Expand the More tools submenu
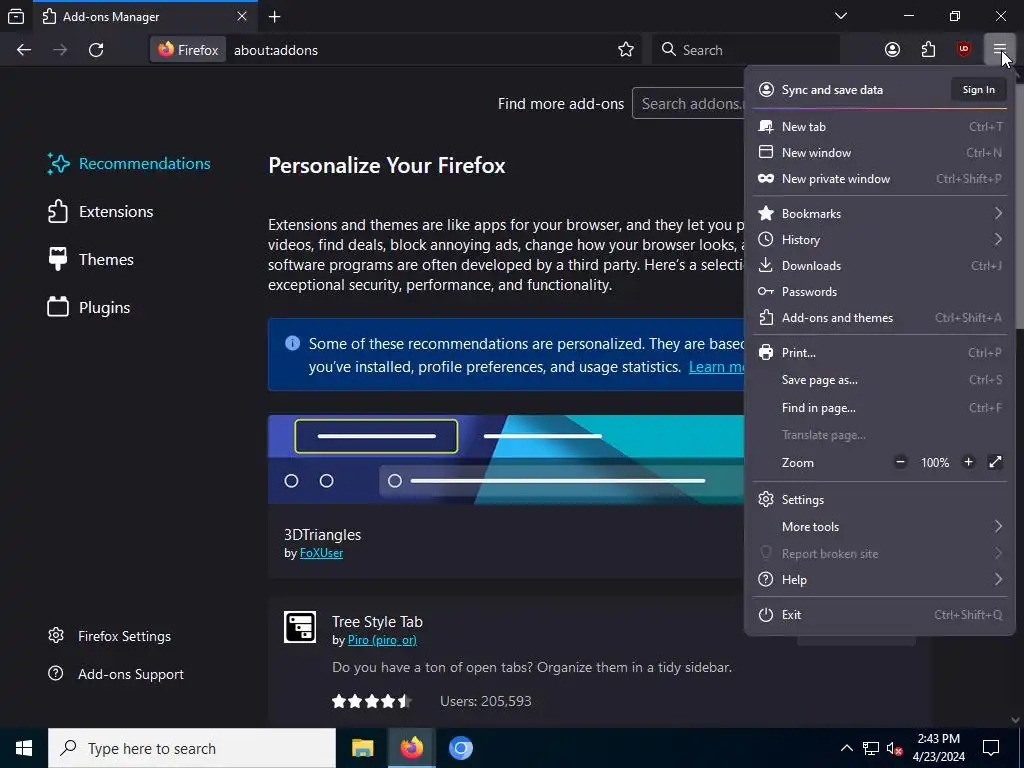Image resolution: width=1024 pixels, height=768 pixels. pyautogui.click(x=880, y=526)
